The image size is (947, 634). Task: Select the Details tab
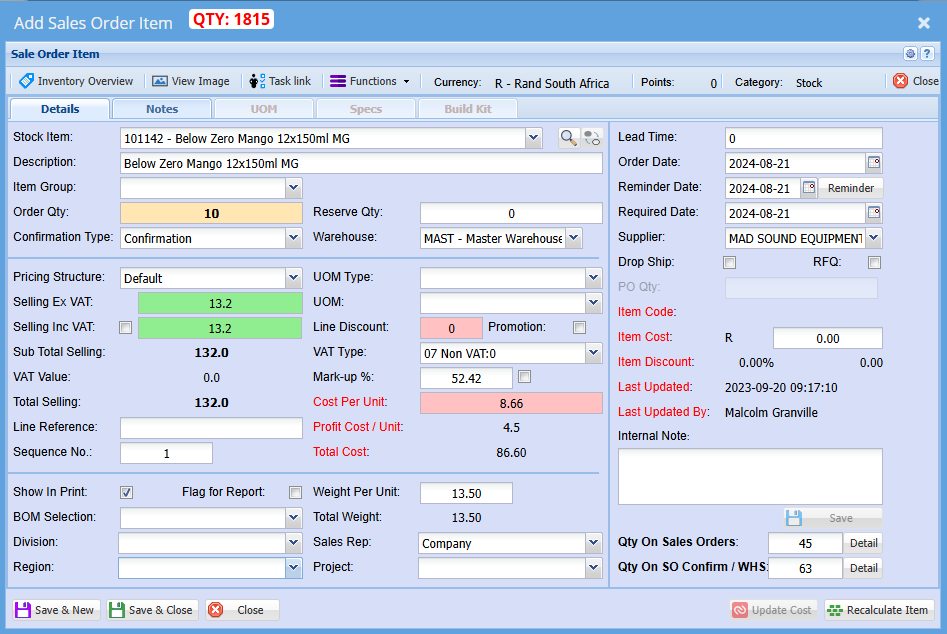coord(60,109)
